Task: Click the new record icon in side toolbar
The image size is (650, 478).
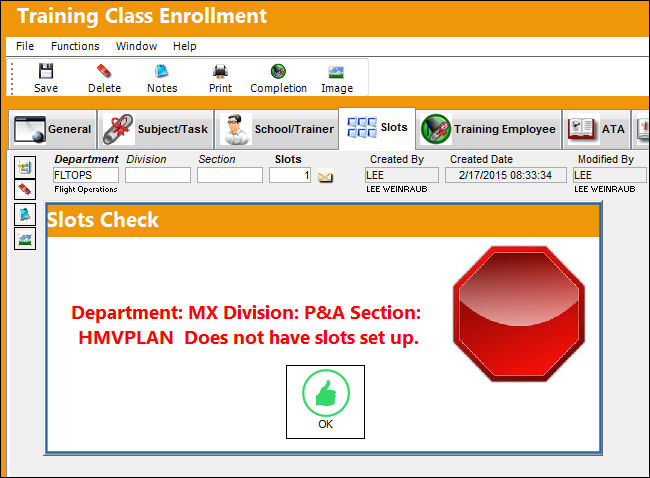Action: tap(25, 167)
